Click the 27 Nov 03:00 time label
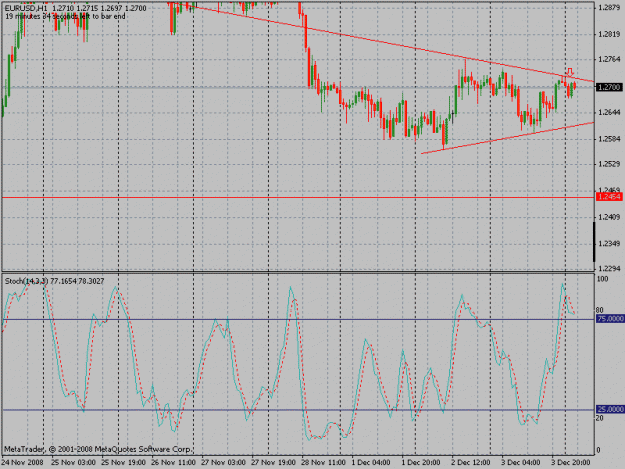The image size is (625, 469). pos(224,462)
